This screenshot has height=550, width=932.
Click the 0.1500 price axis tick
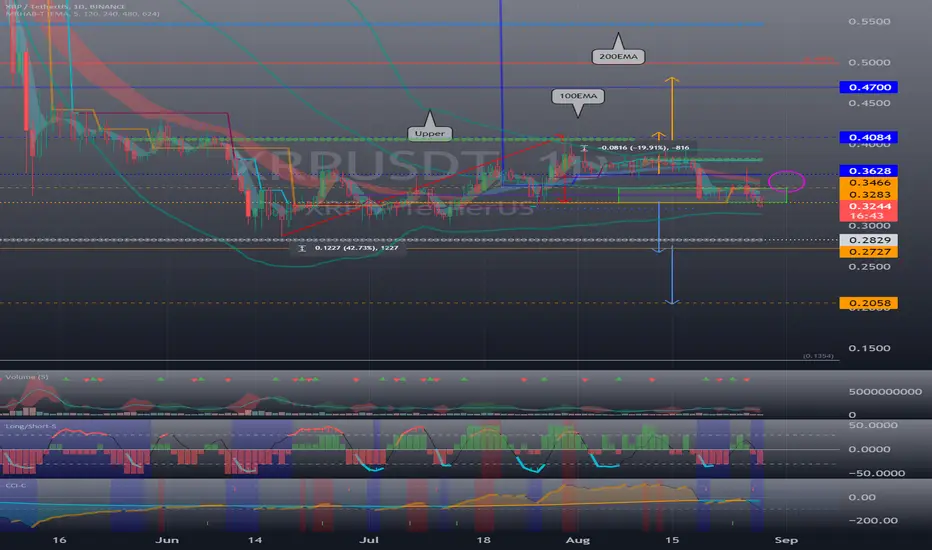[x=869, y=348]
